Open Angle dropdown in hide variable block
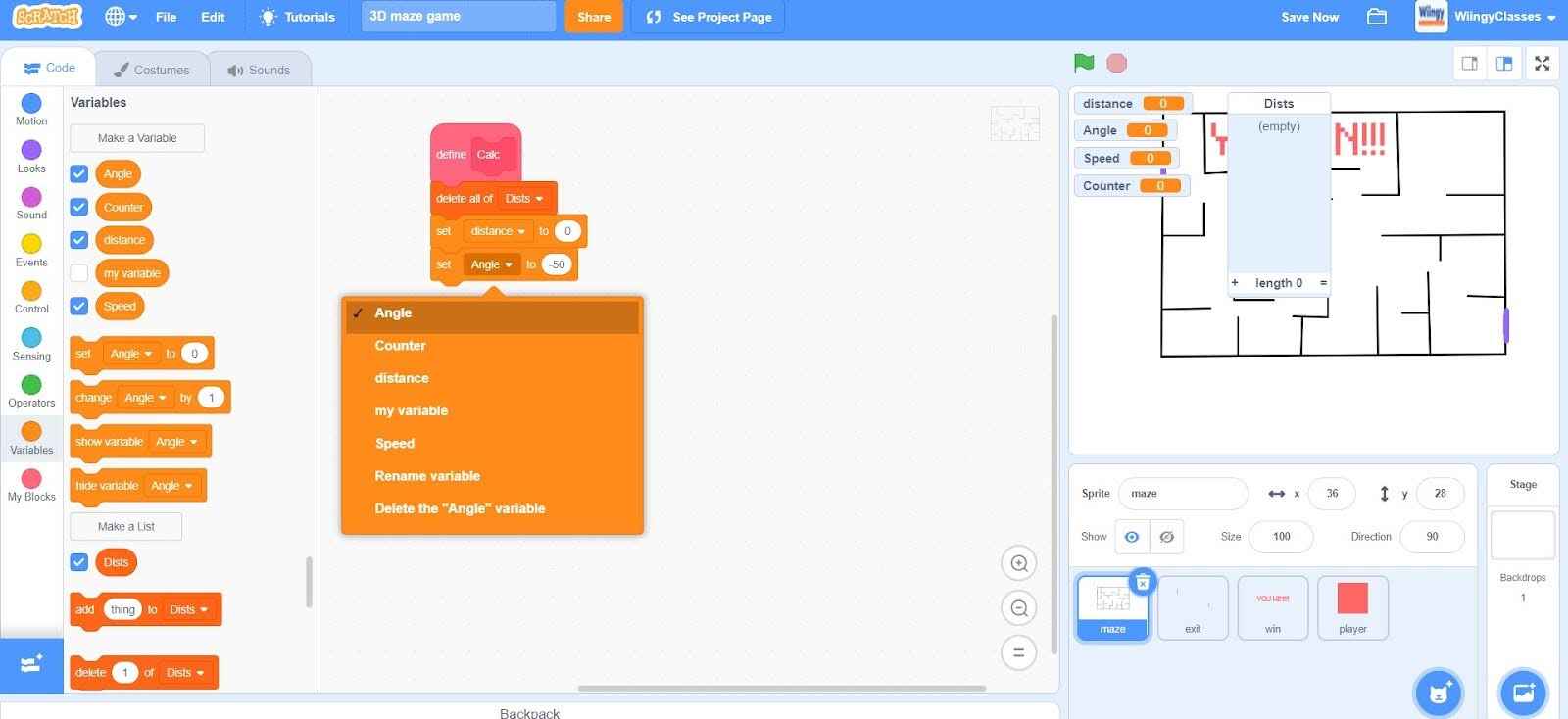This screenshot has width=1568, height=719. click(x=171, y=486)
